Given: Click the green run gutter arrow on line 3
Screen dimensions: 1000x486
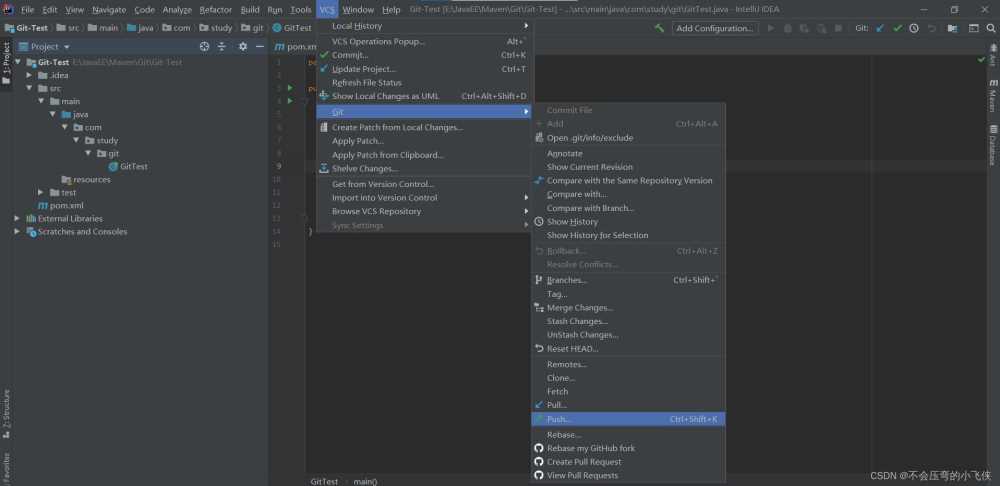Looking at the screenshot, I should 291,87.
